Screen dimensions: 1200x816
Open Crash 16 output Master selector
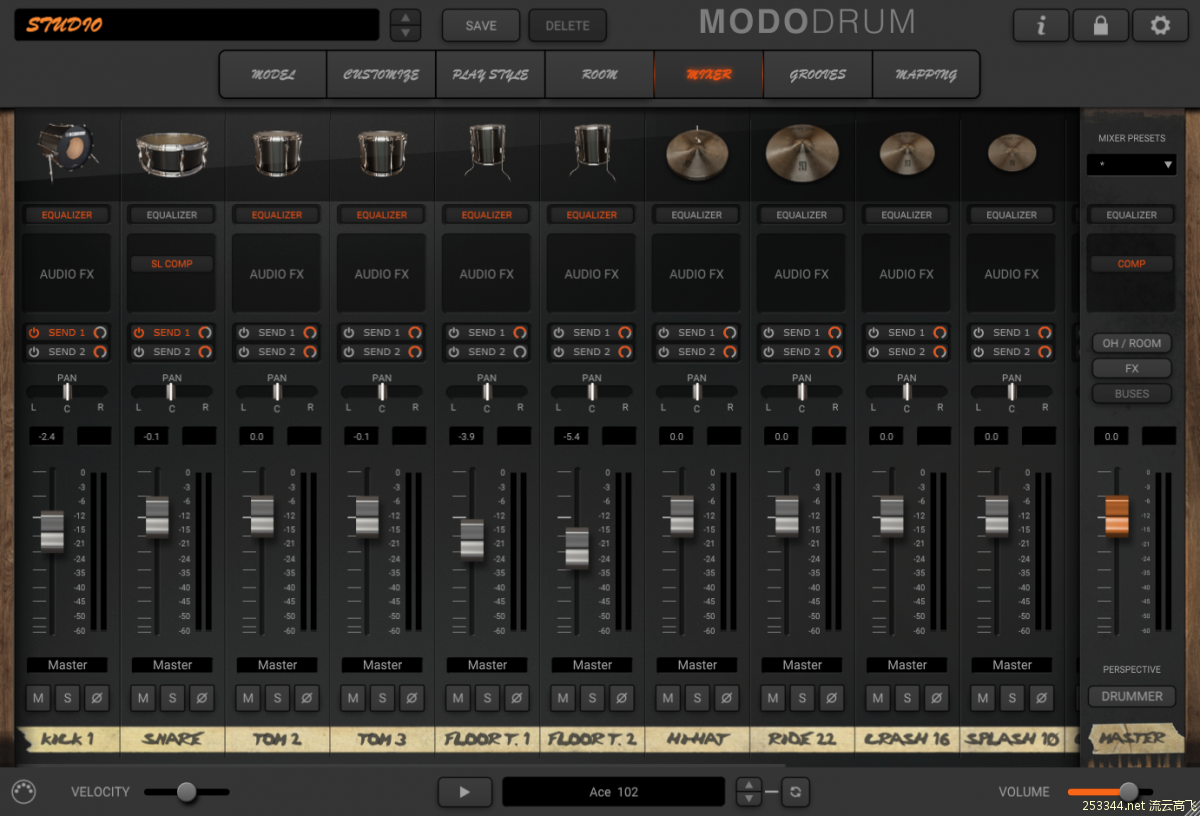tap(907, 665)
